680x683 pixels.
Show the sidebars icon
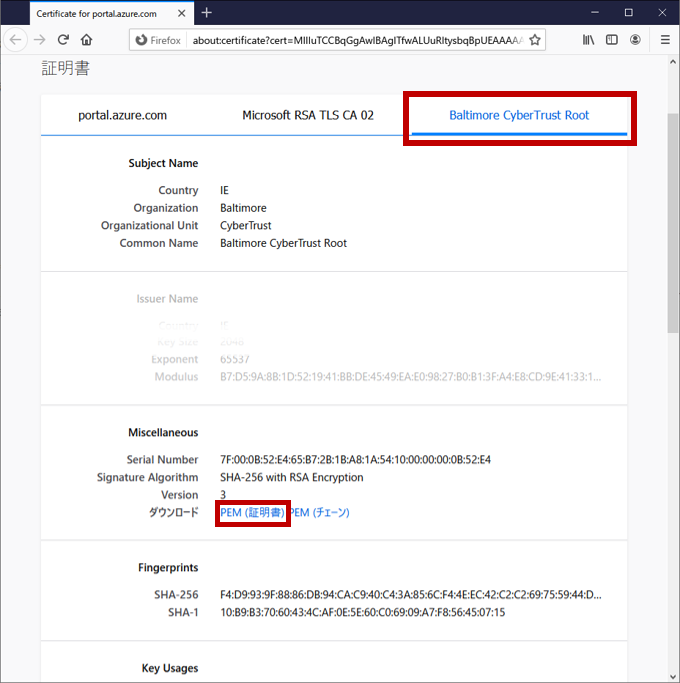coord(612,40)
